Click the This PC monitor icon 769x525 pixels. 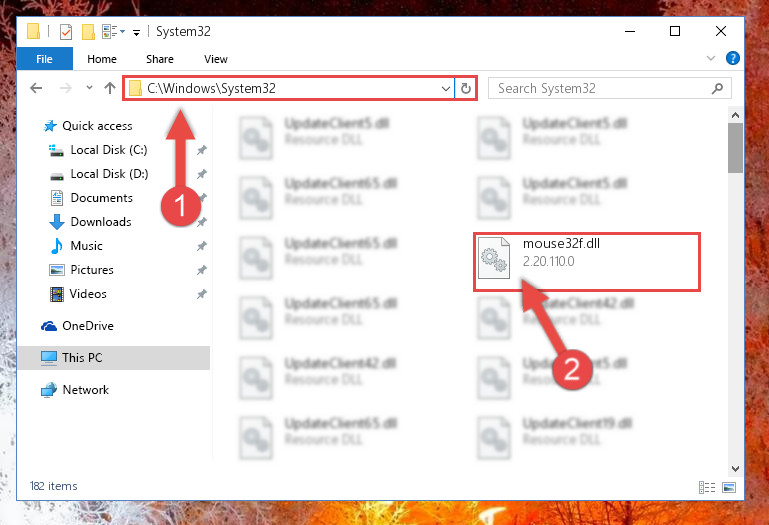(x=49, y=358)
